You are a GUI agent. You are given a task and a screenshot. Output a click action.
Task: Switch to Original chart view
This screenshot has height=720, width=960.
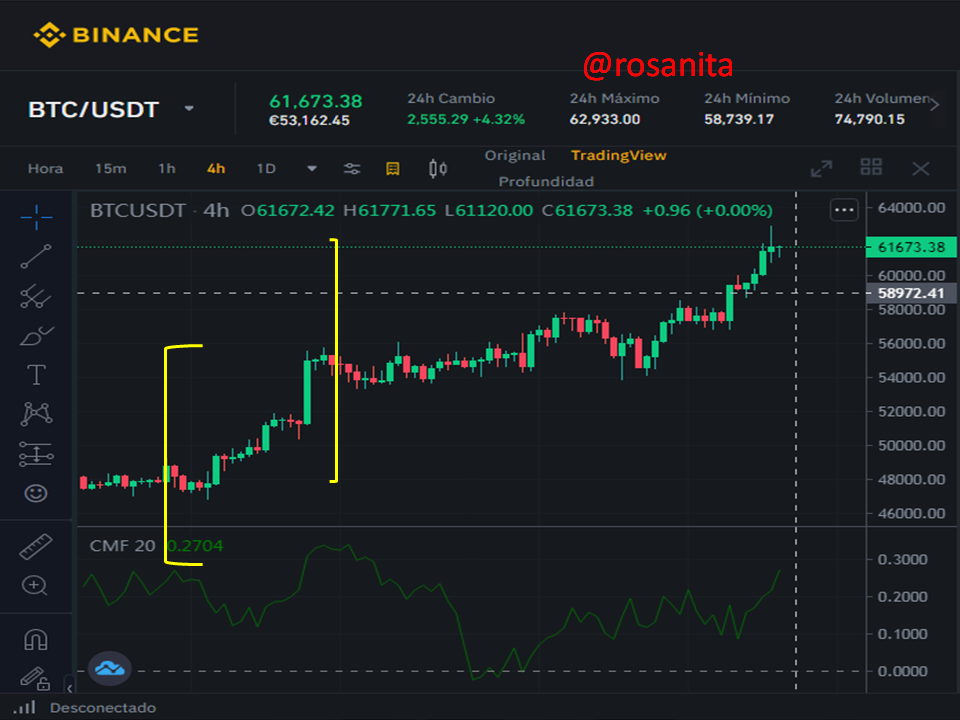[515, 156]
